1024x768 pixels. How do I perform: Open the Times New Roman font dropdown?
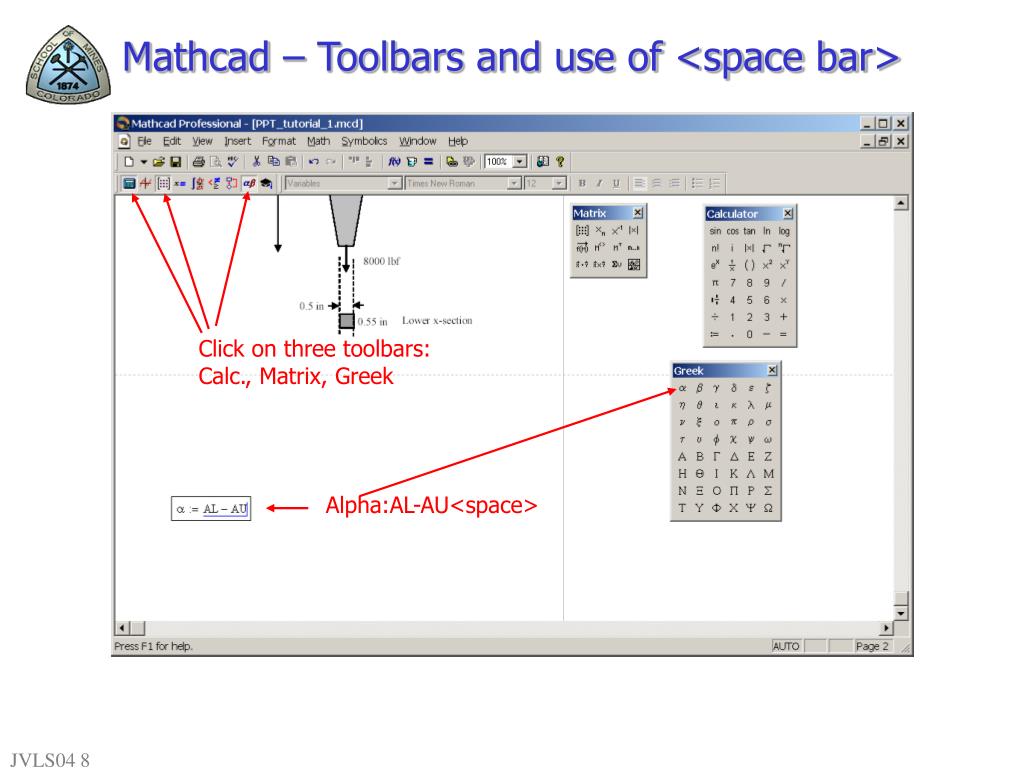(x=515, y=184)
